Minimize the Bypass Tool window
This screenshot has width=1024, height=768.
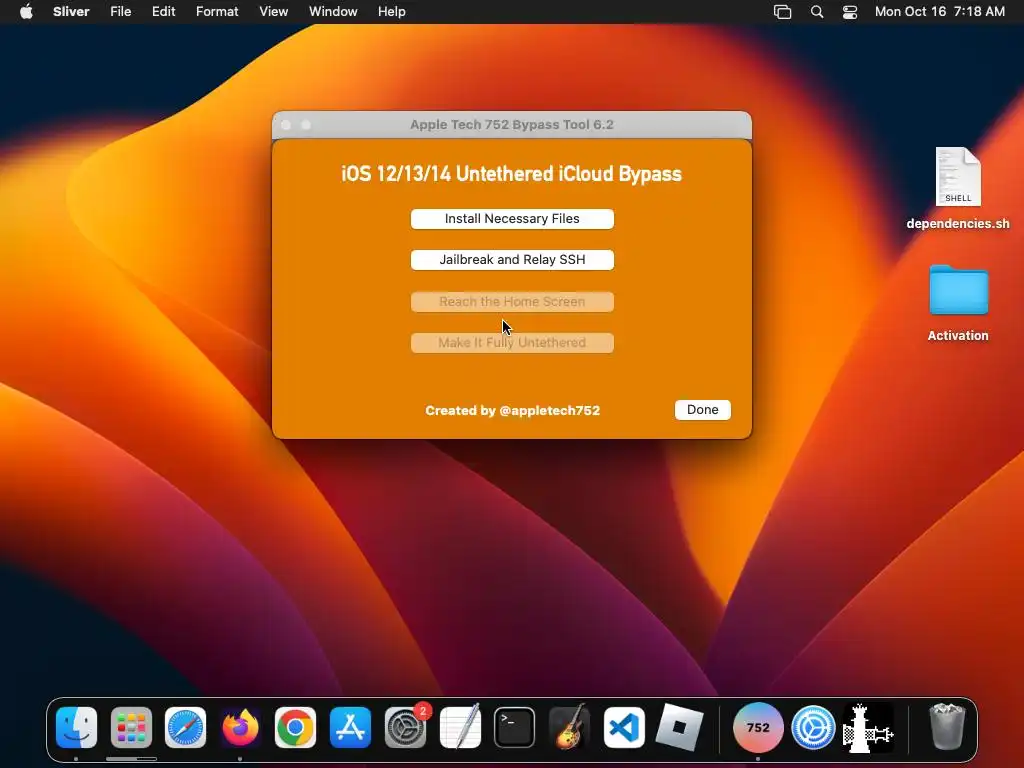click(306, 125)
